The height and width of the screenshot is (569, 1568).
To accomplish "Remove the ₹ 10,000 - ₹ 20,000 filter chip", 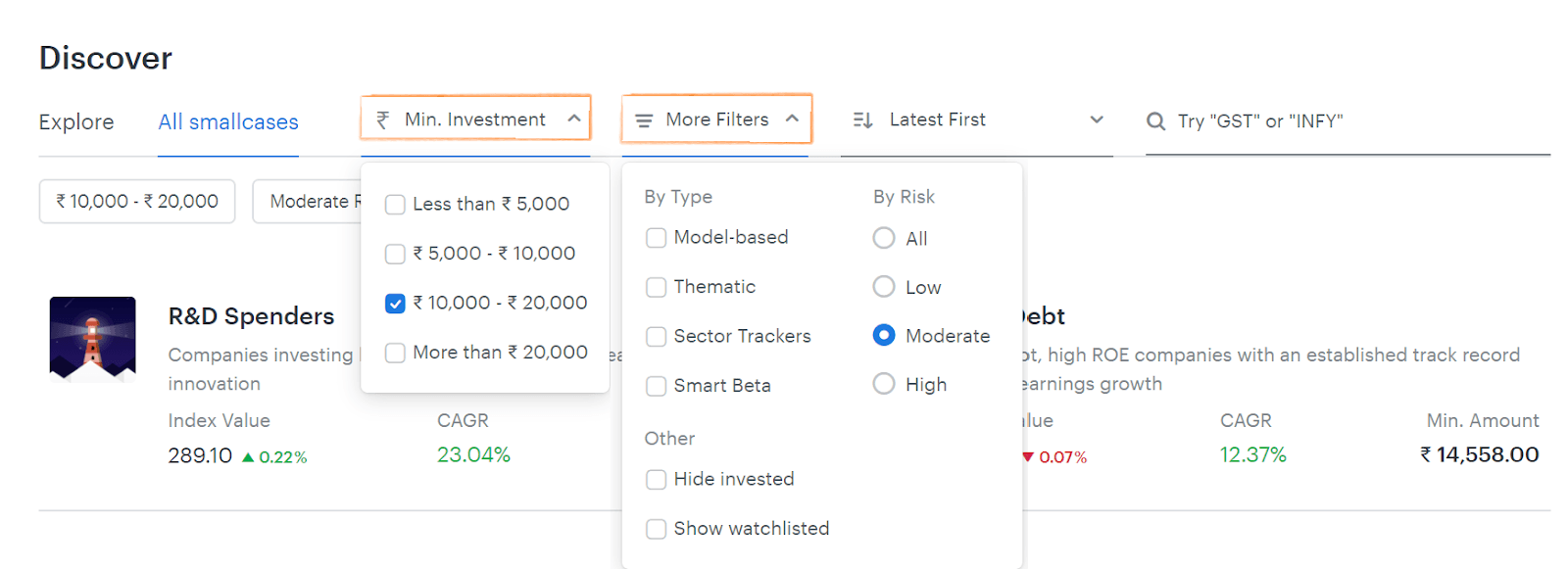I will point(137,201).
